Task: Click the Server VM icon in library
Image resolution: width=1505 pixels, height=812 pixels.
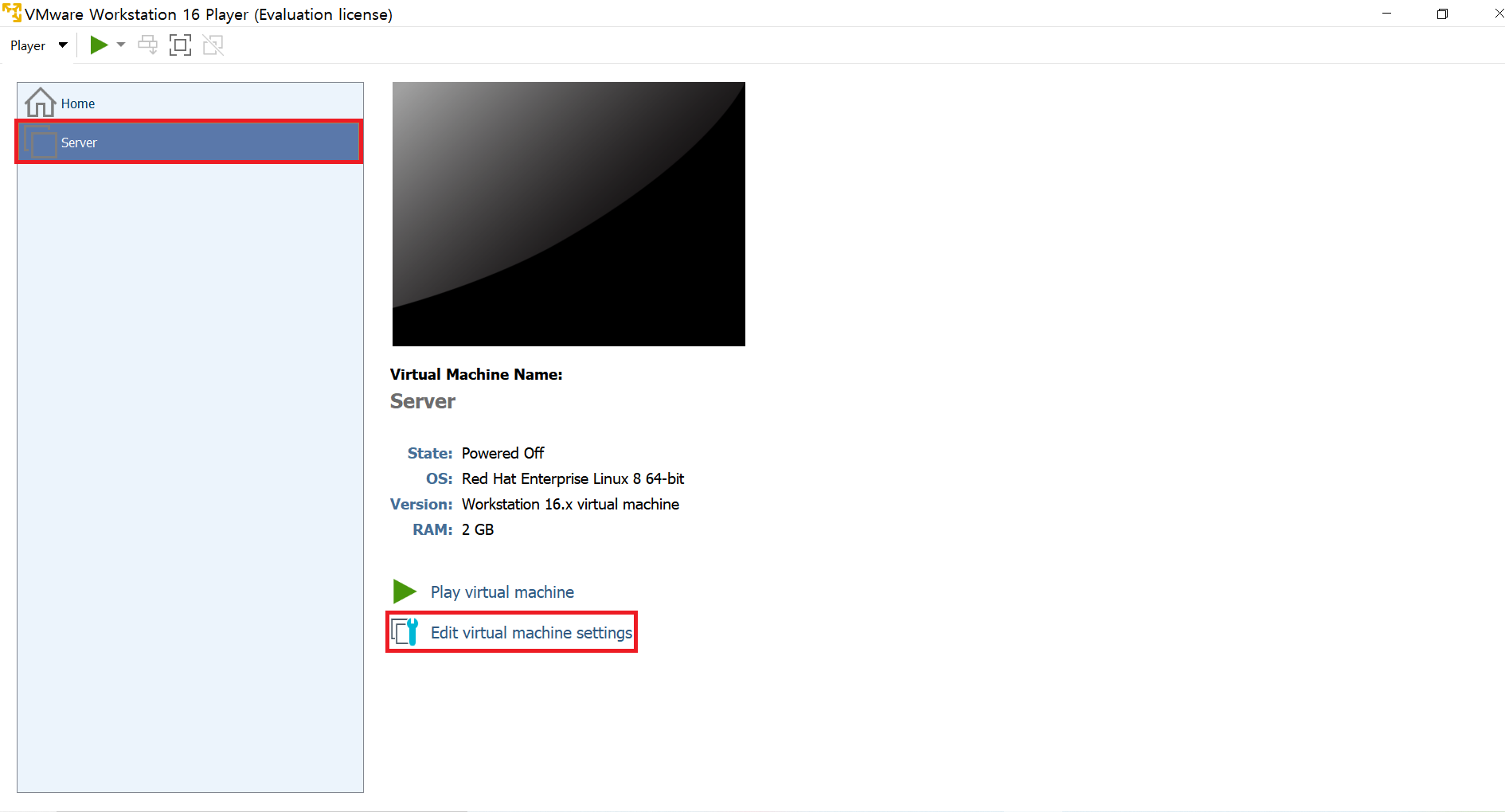Action: [40, 142]
